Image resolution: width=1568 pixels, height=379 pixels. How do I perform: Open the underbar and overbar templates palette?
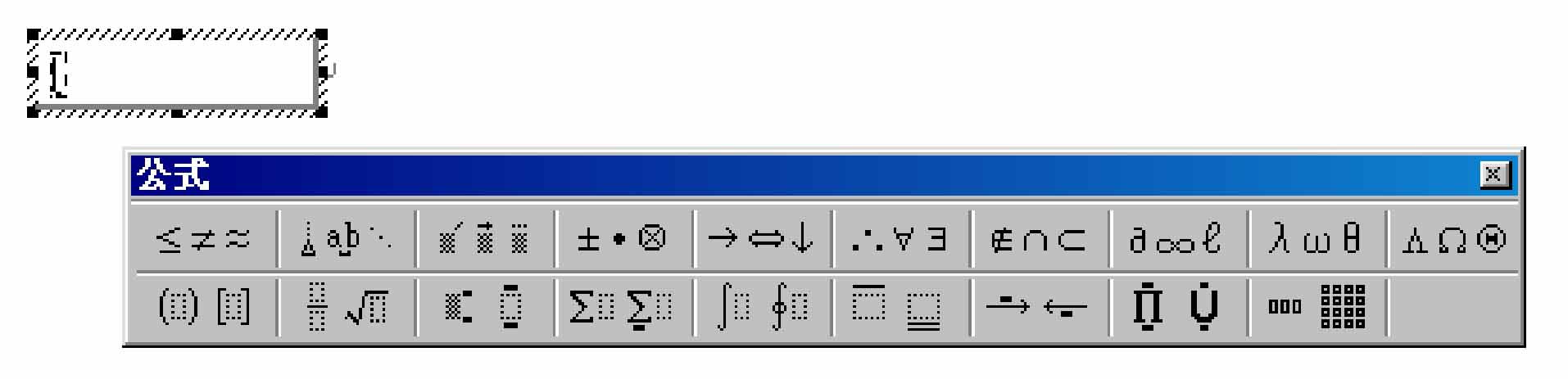(900, 308)
